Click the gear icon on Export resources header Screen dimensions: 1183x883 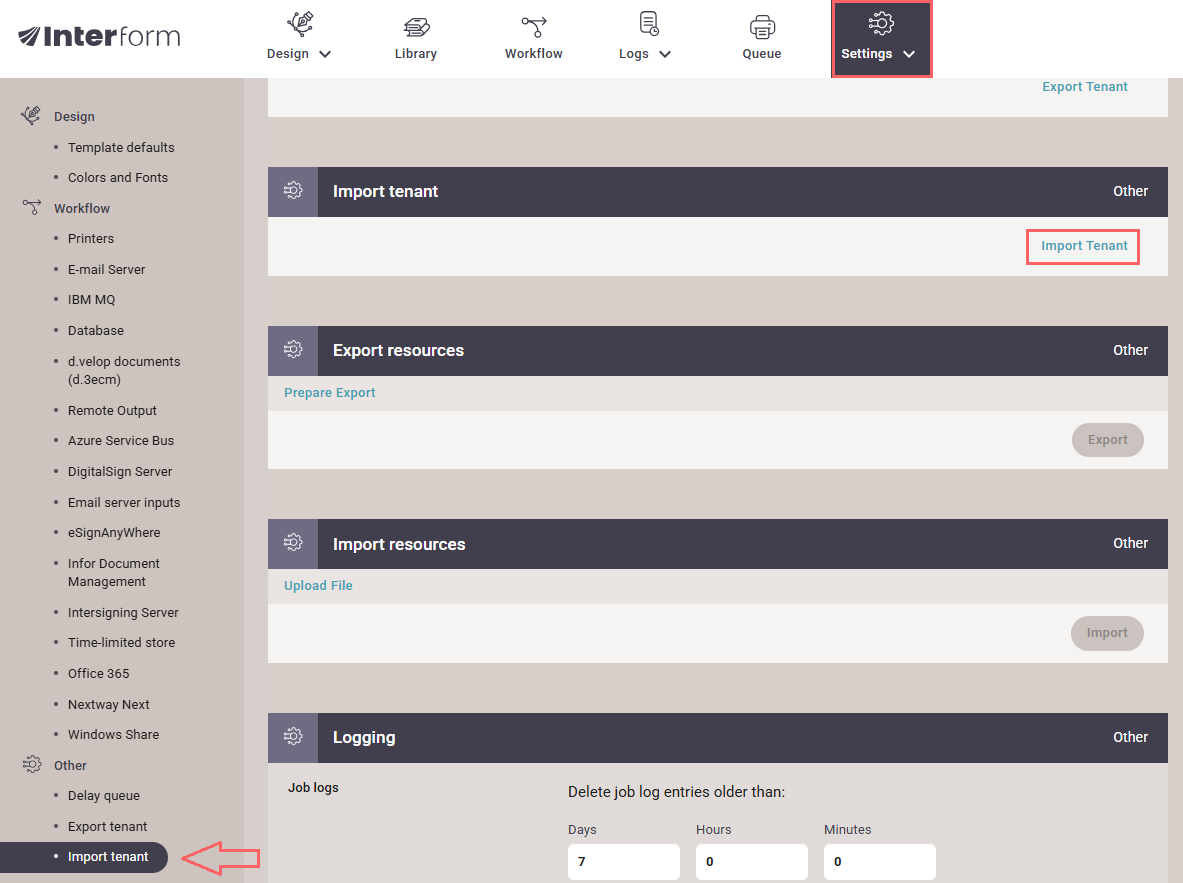pyautogui.click(x=293, y=350)
